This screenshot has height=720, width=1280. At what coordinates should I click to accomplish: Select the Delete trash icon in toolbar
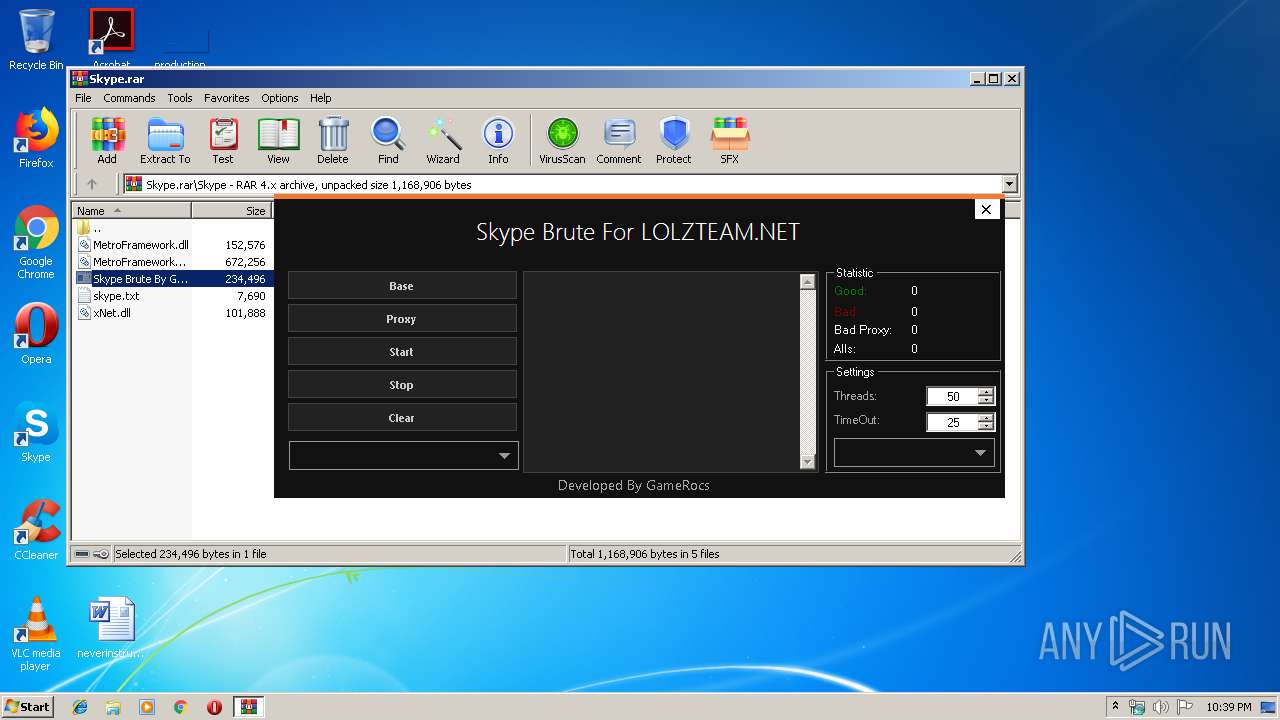pyautogui.click(x=333, y=141)
